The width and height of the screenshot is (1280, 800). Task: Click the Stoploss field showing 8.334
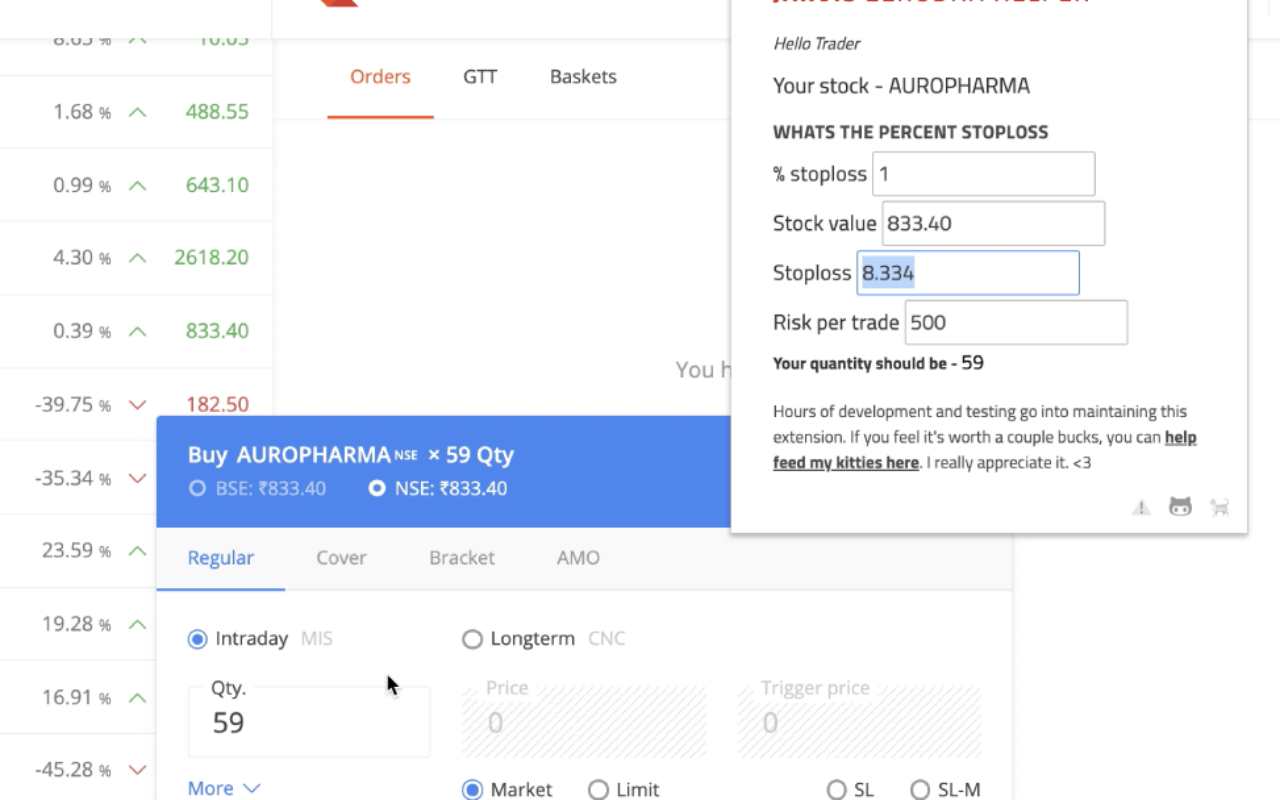tap(968, 273)
